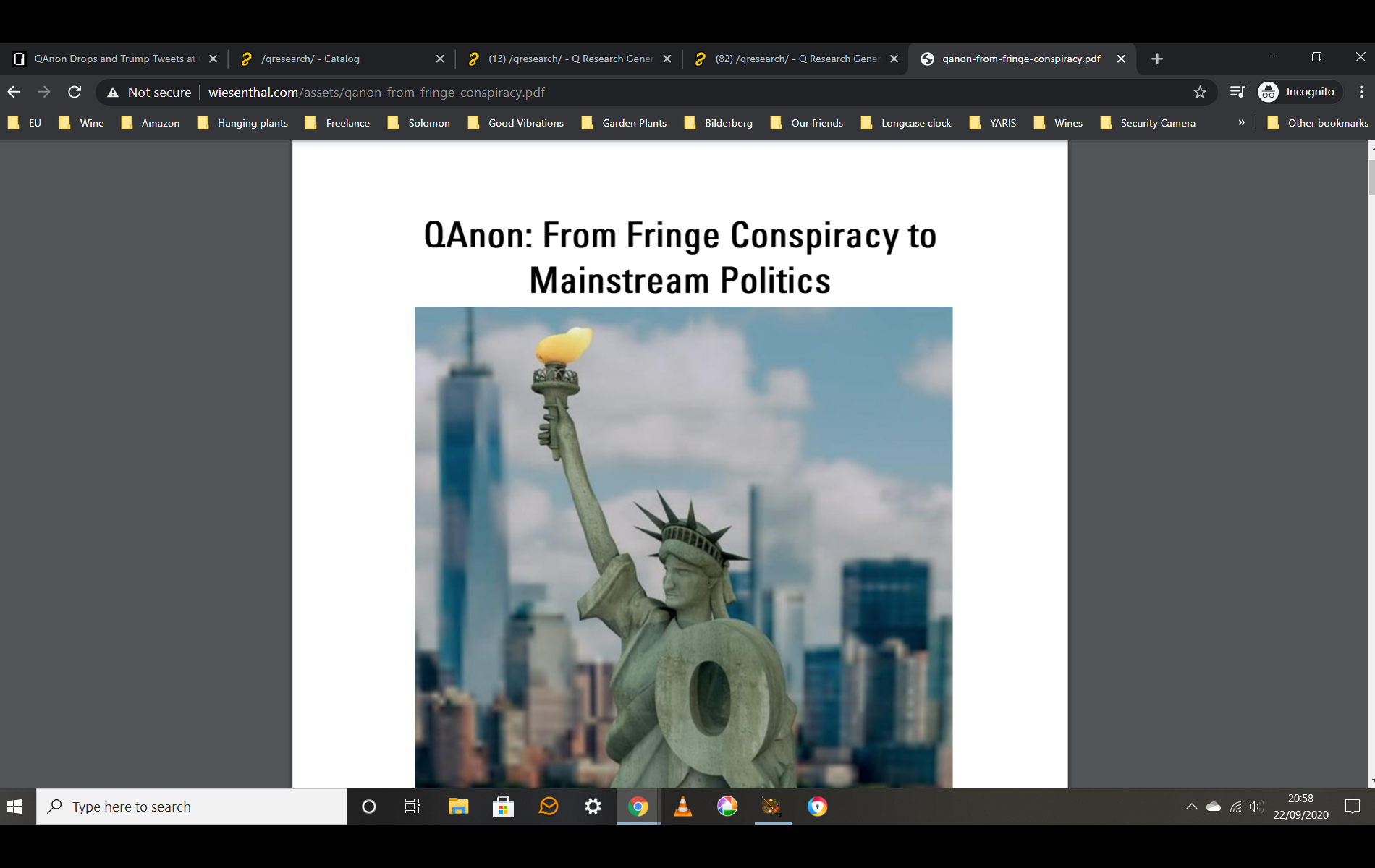
Task: Open the clock showing 20:58
Action: pyautogui.click(x=1300, y=807)
